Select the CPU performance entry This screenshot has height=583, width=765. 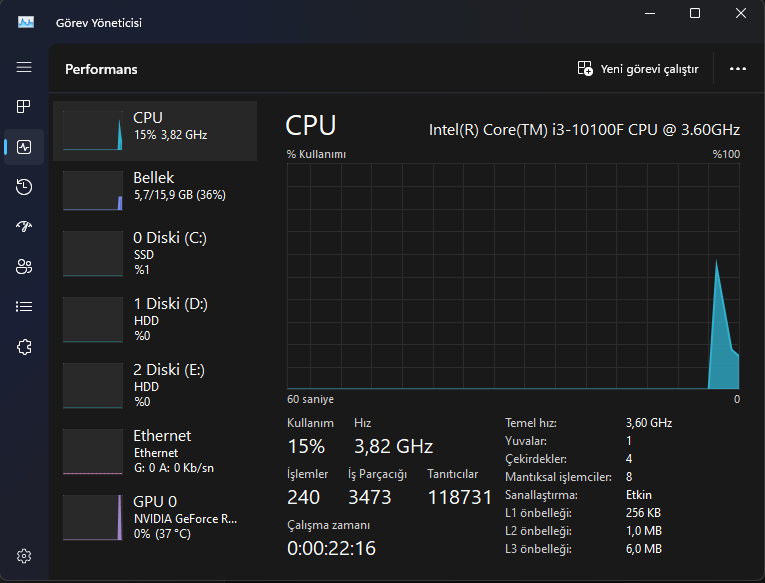155,130
